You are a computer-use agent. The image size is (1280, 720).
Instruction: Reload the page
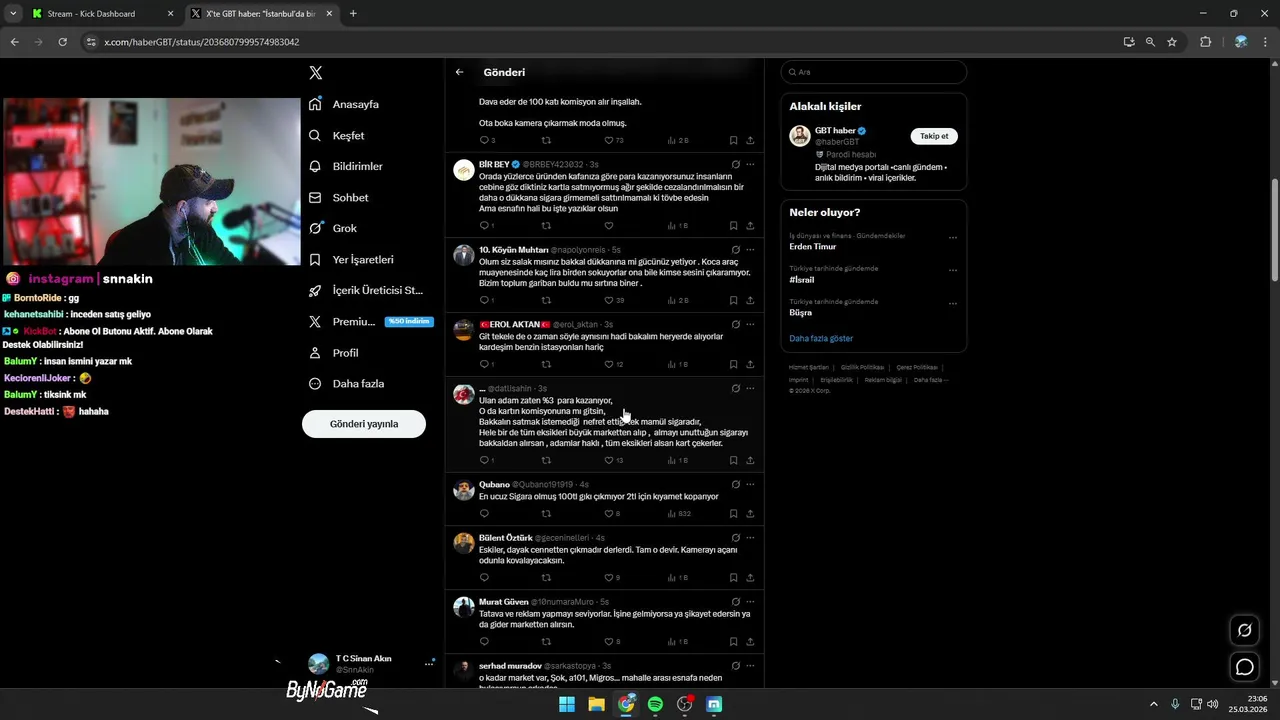tap(62, 42)
